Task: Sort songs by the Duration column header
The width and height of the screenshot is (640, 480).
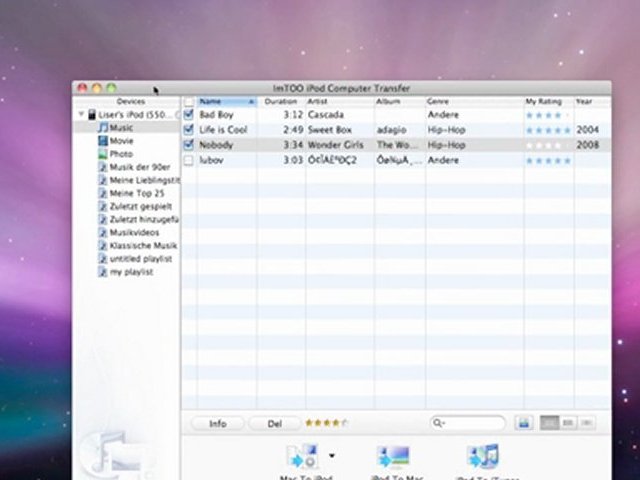Action: point(280,102)
